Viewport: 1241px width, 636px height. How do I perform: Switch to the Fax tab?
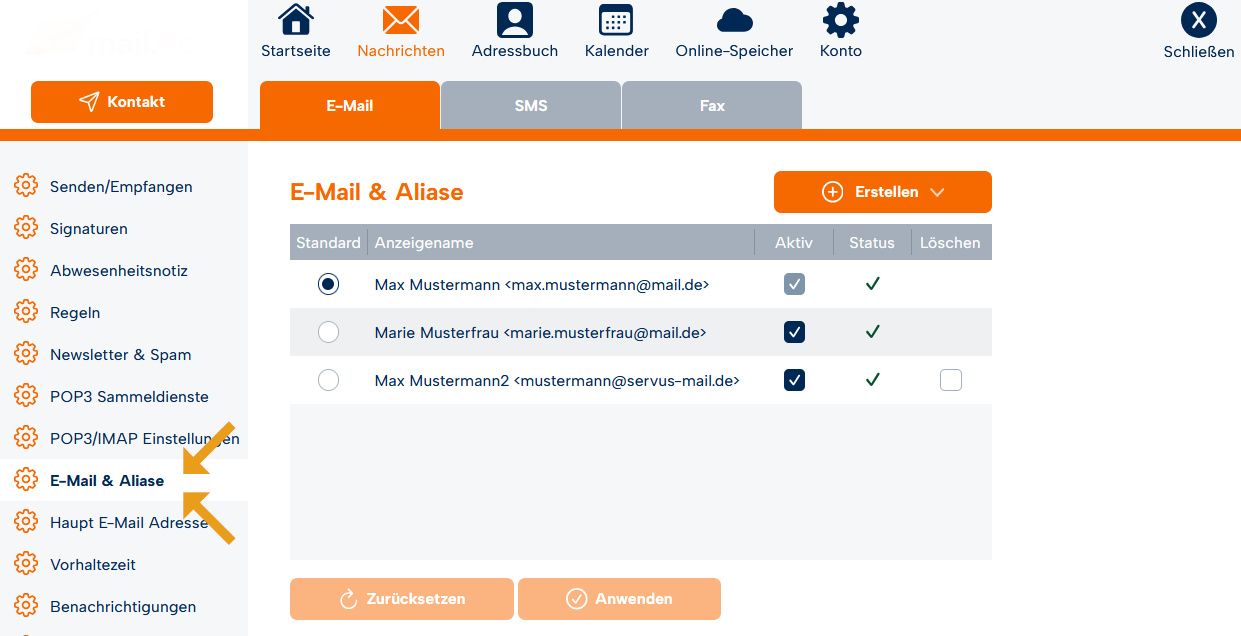point(712,105)
